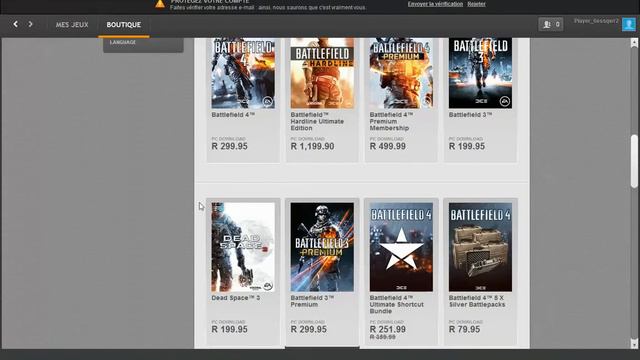Image resolution: width=640 pixels, height=360 pixels.
Task: Click Battlefield 4 Premium Membership title
Action: click(391, 121)
